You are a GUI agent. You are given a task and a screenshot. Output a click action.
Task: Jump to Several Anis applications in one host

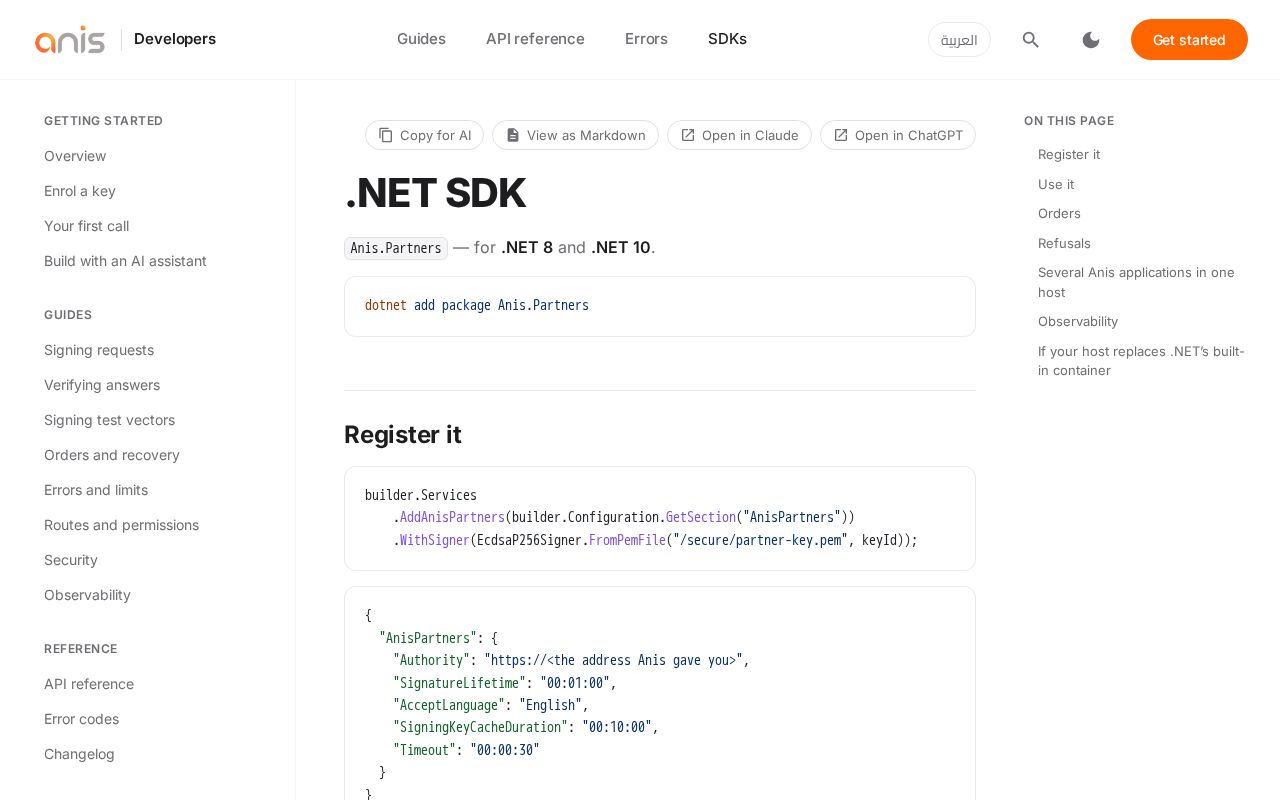click(1136, 282)
